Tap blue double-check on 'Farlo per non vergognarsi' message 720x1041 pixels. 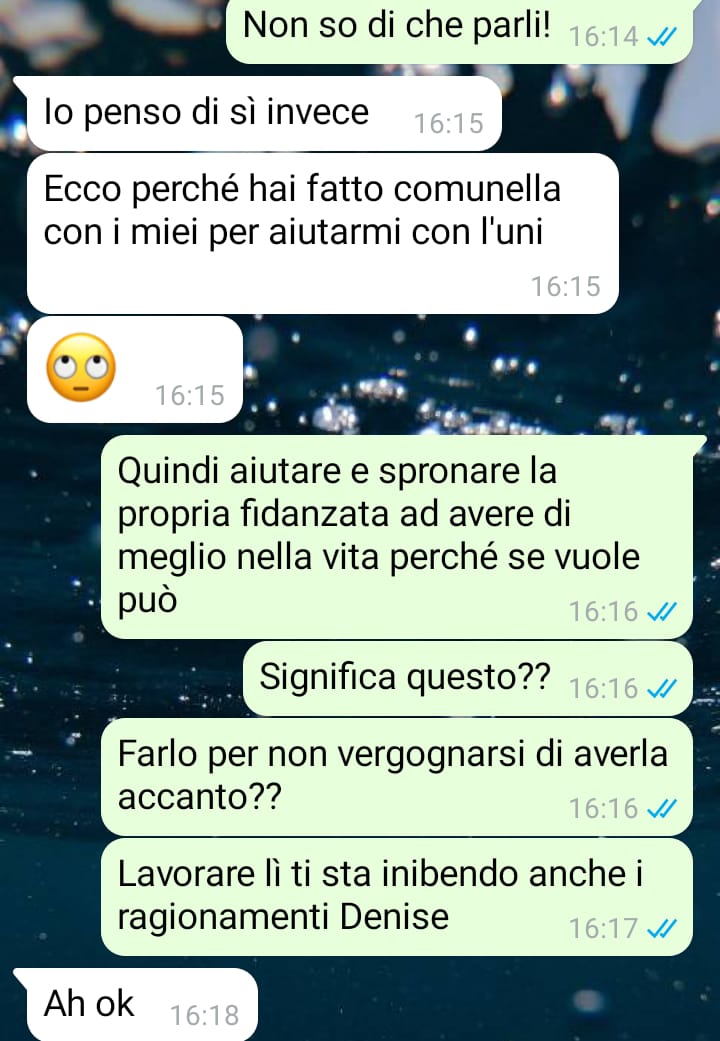pos(662,809)
